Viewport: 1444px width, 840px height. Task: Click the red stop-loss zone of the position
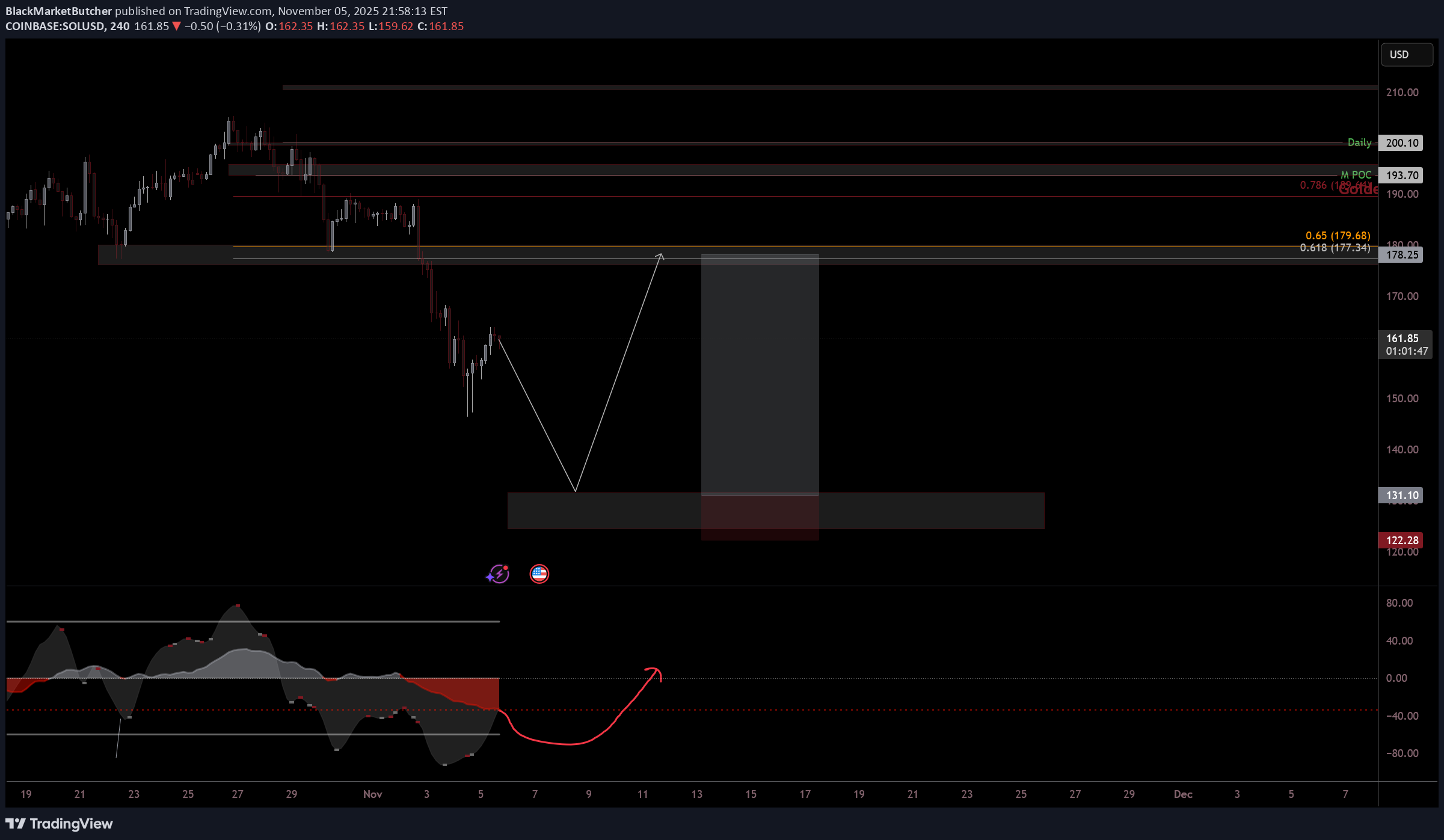(x=760, y=518)
